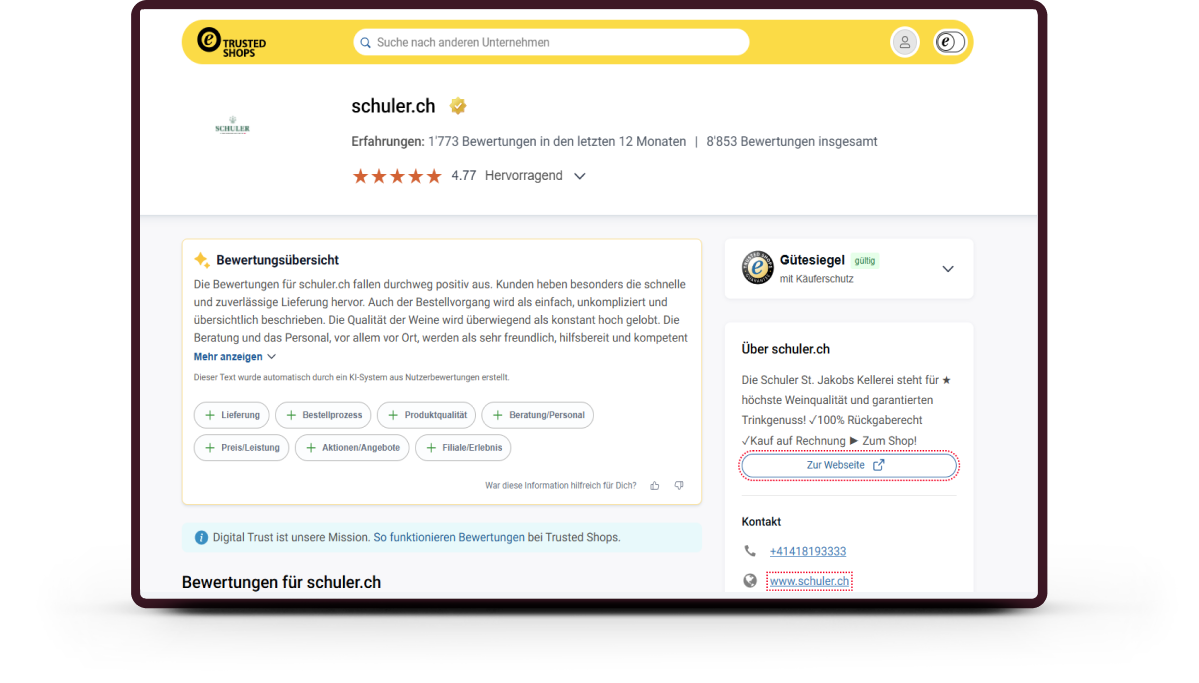
Task: Select the Aktionen/Angebote topic chip
Action: coord(353,447)
